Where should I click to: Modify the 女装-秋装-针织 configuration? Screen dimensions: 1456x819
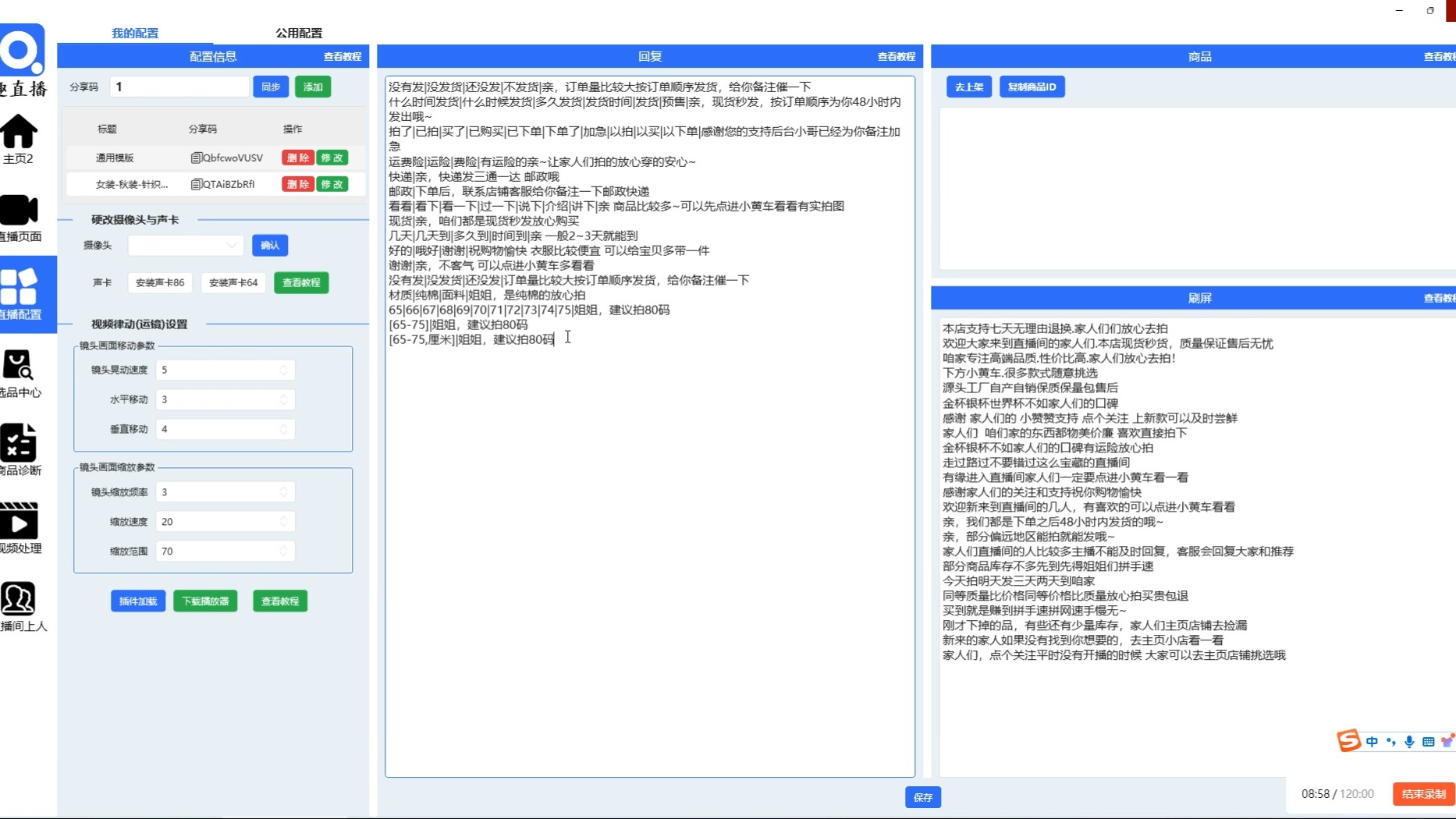click(332, 184)
